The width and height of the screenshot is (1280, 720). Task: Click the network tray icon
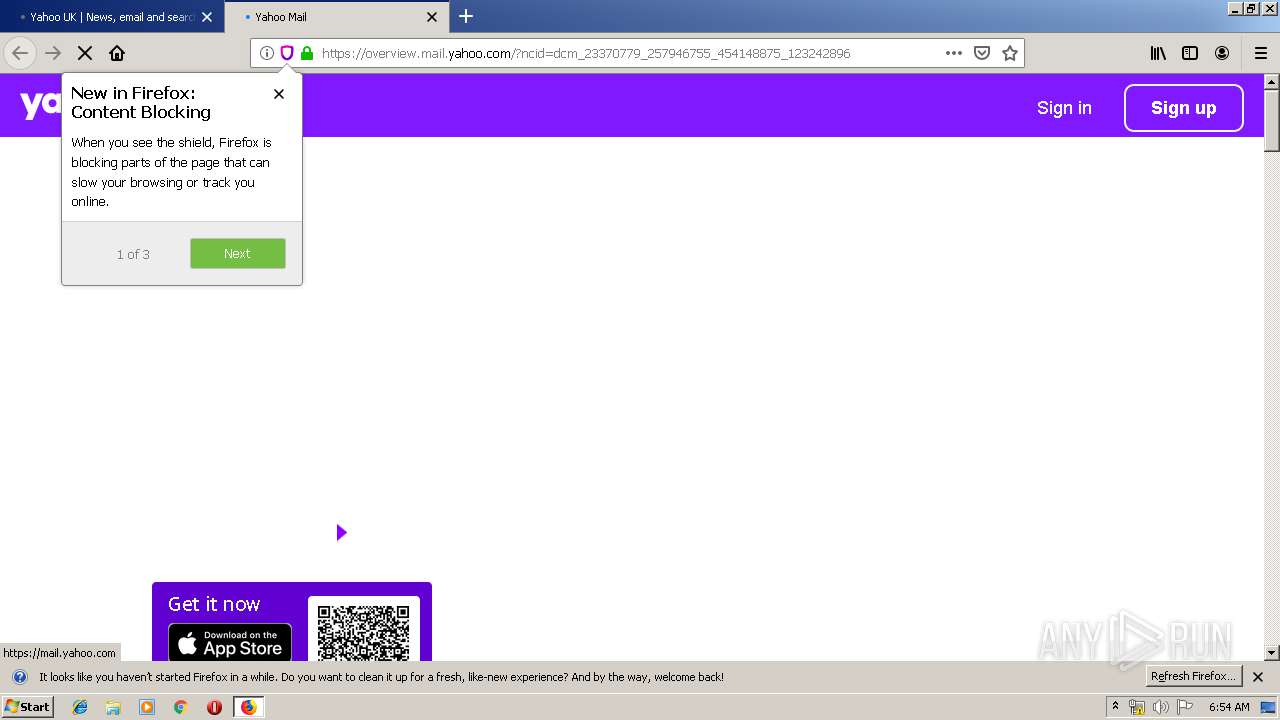coord(1137,707)
